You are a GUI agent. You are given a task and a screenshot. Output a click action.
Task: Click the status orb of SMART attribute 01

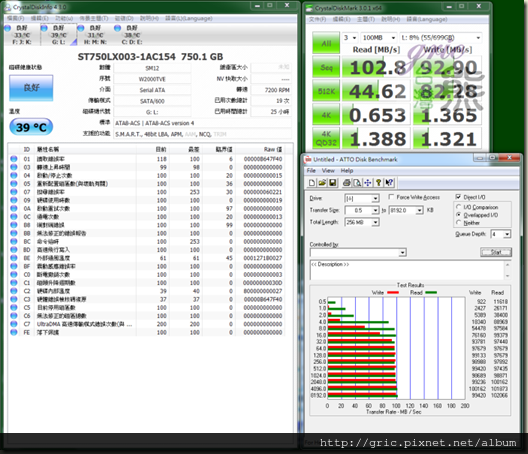[x=14, y=159]
